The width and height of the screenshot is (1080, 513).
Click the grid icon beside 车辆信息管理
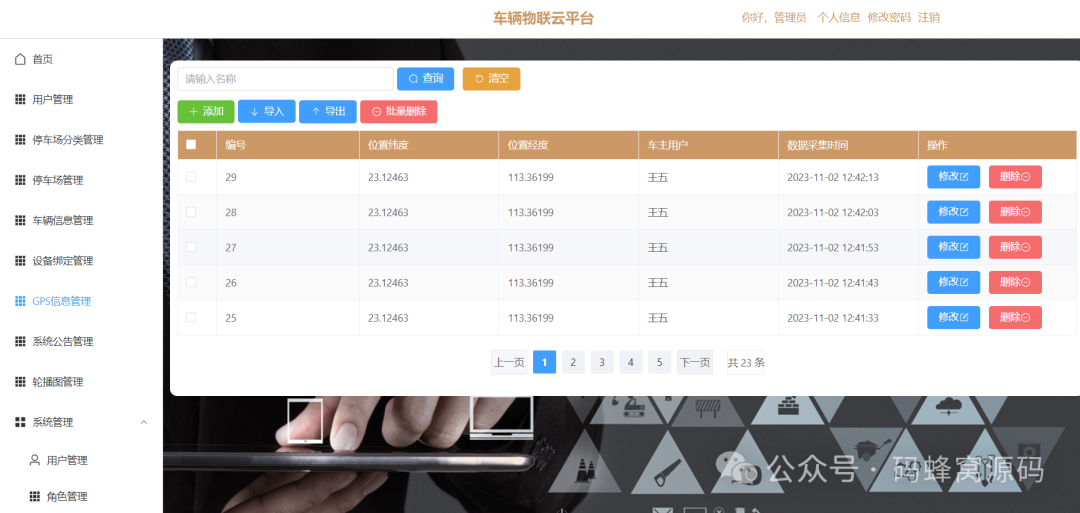click(x=20, y=220)
